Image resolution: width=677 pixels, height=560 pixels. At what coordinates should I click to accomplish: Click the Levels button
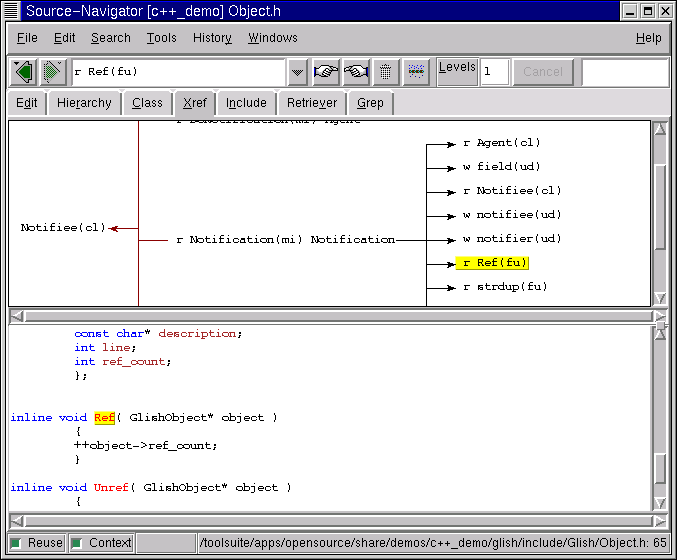coord(457,72)
